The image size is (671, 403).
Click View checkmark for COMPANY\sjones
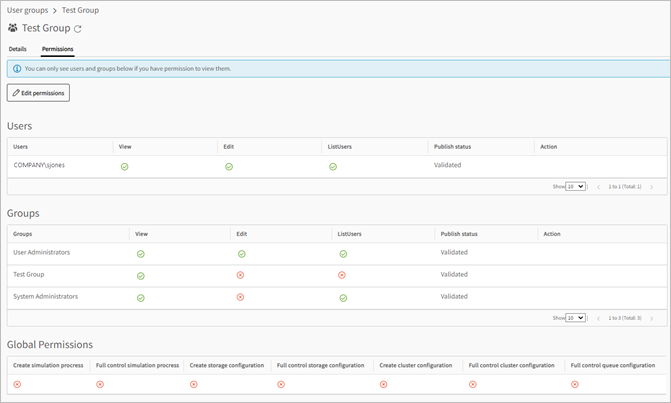click(x=125, y=167)
